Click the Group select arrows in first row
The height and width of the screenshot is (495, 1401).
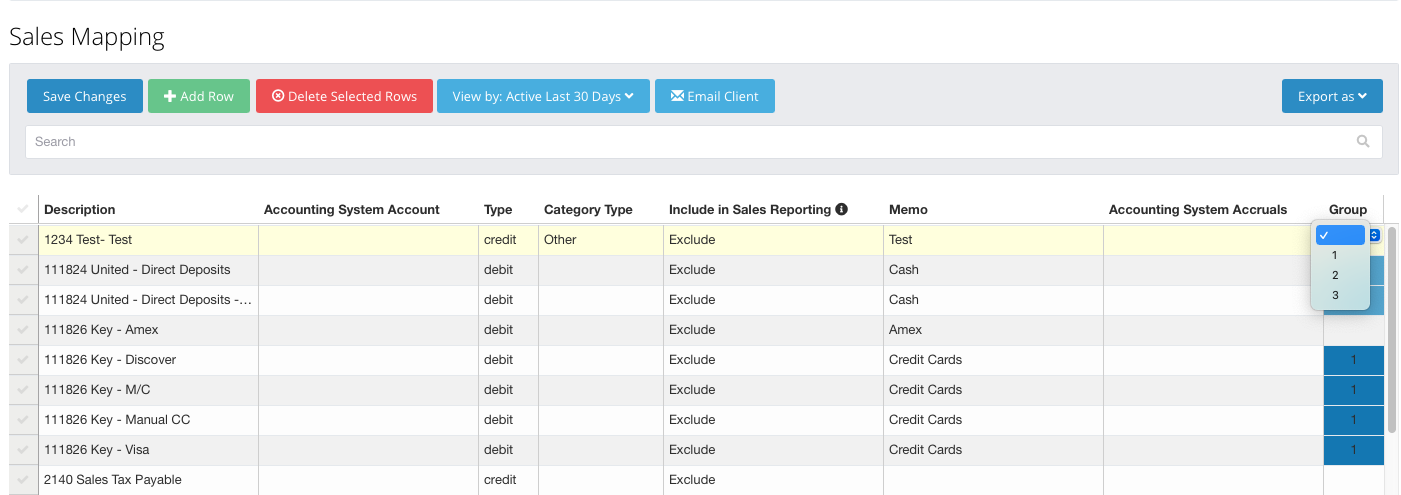pos(1374,235)
